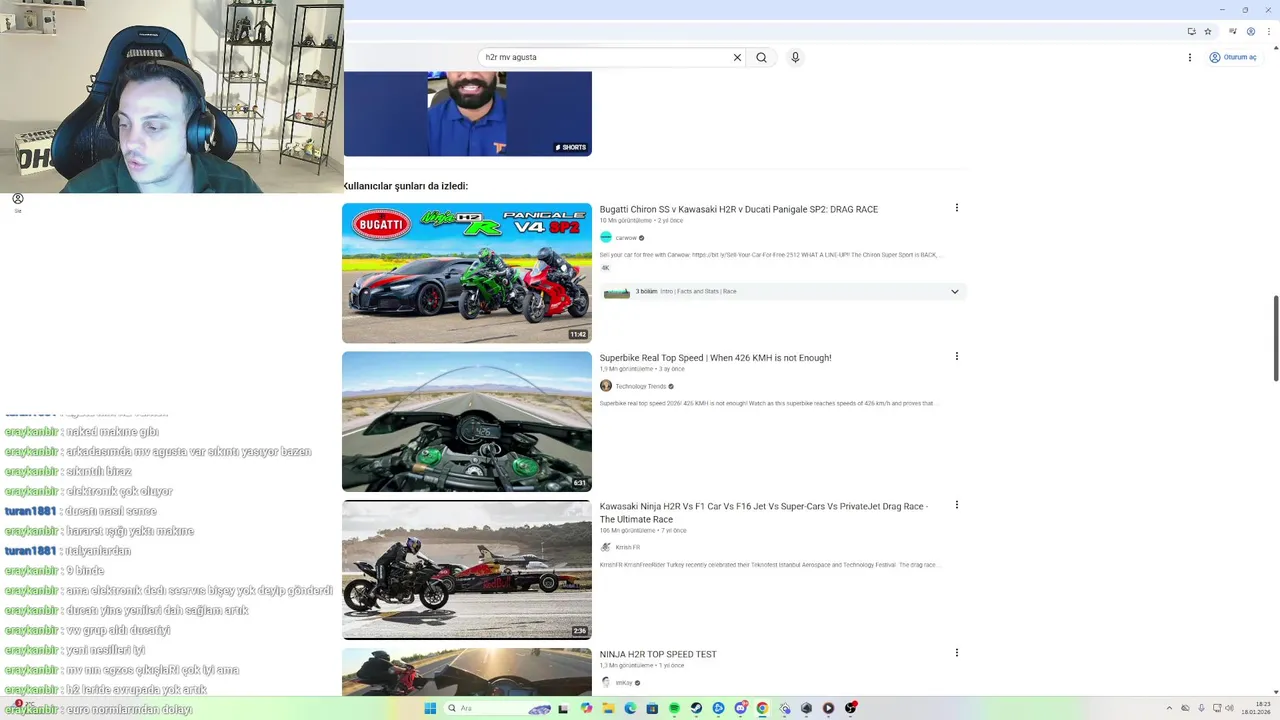Open more options for Bugatti Chiron SS video
Screen dimensions: 1280x720
(957, 208)
